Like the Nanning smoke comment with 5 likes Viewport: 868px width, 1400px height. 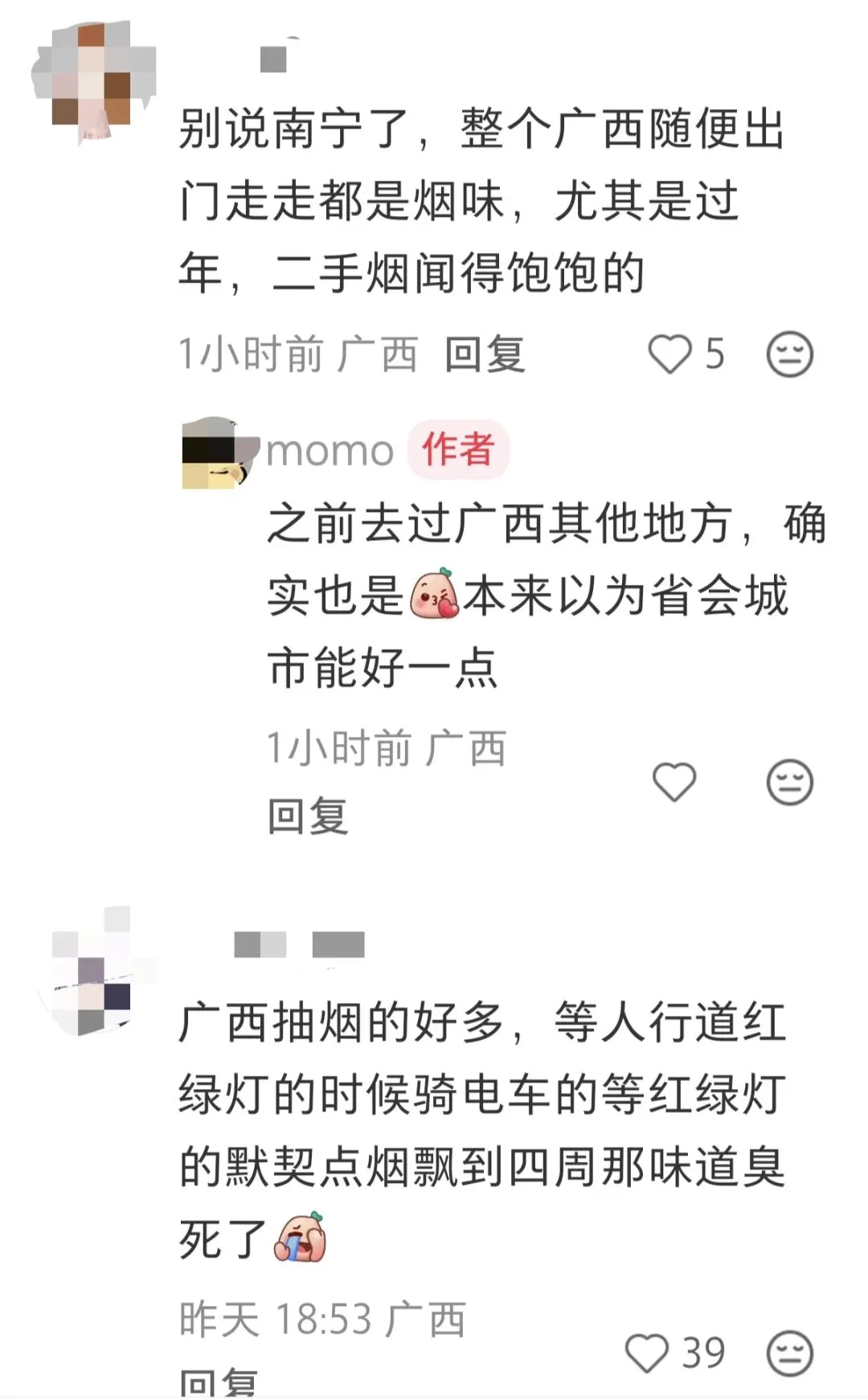tap(669, 354)
